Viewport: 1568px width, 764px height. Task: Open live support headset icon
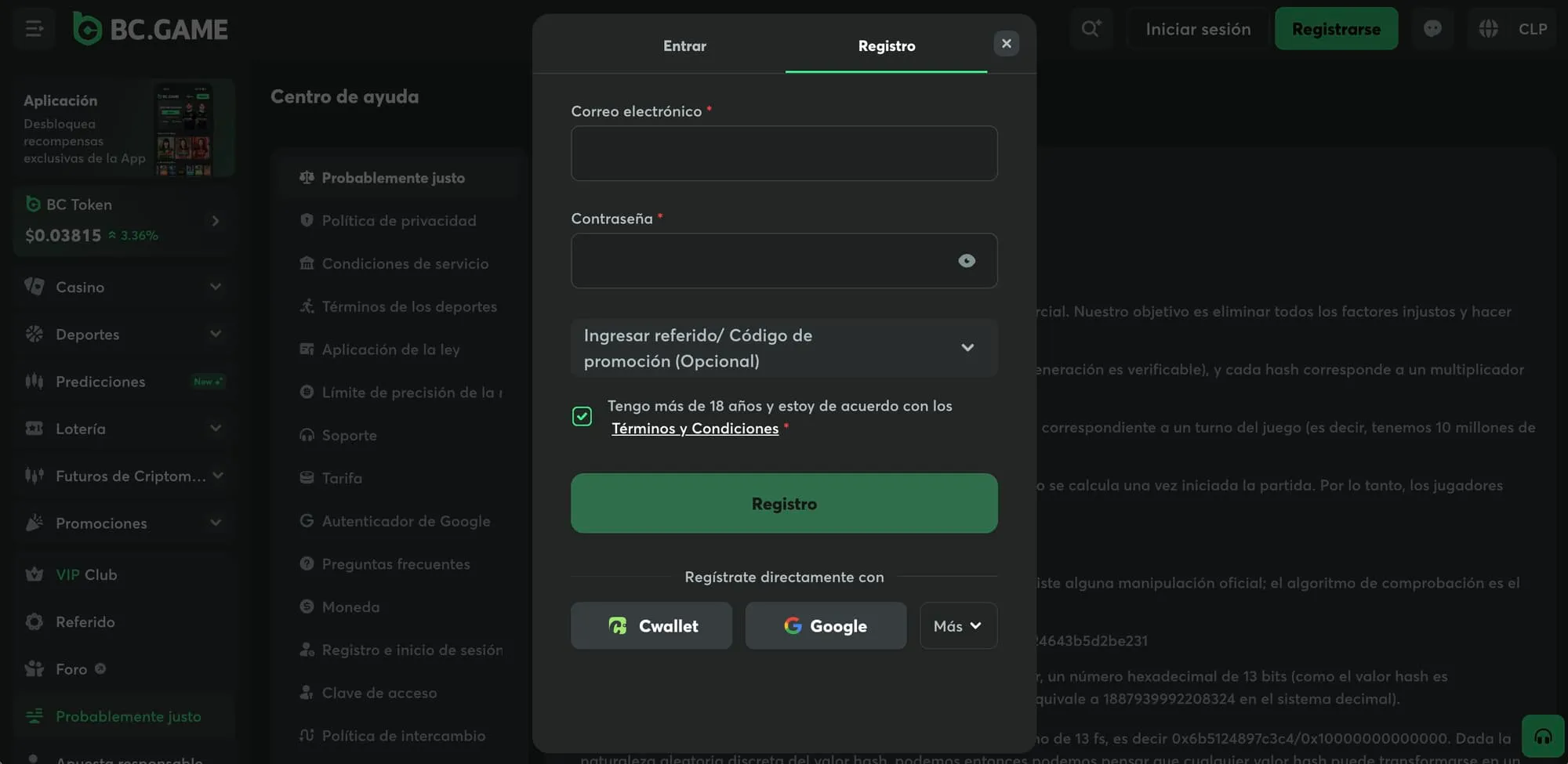(x=1543, y=737)
